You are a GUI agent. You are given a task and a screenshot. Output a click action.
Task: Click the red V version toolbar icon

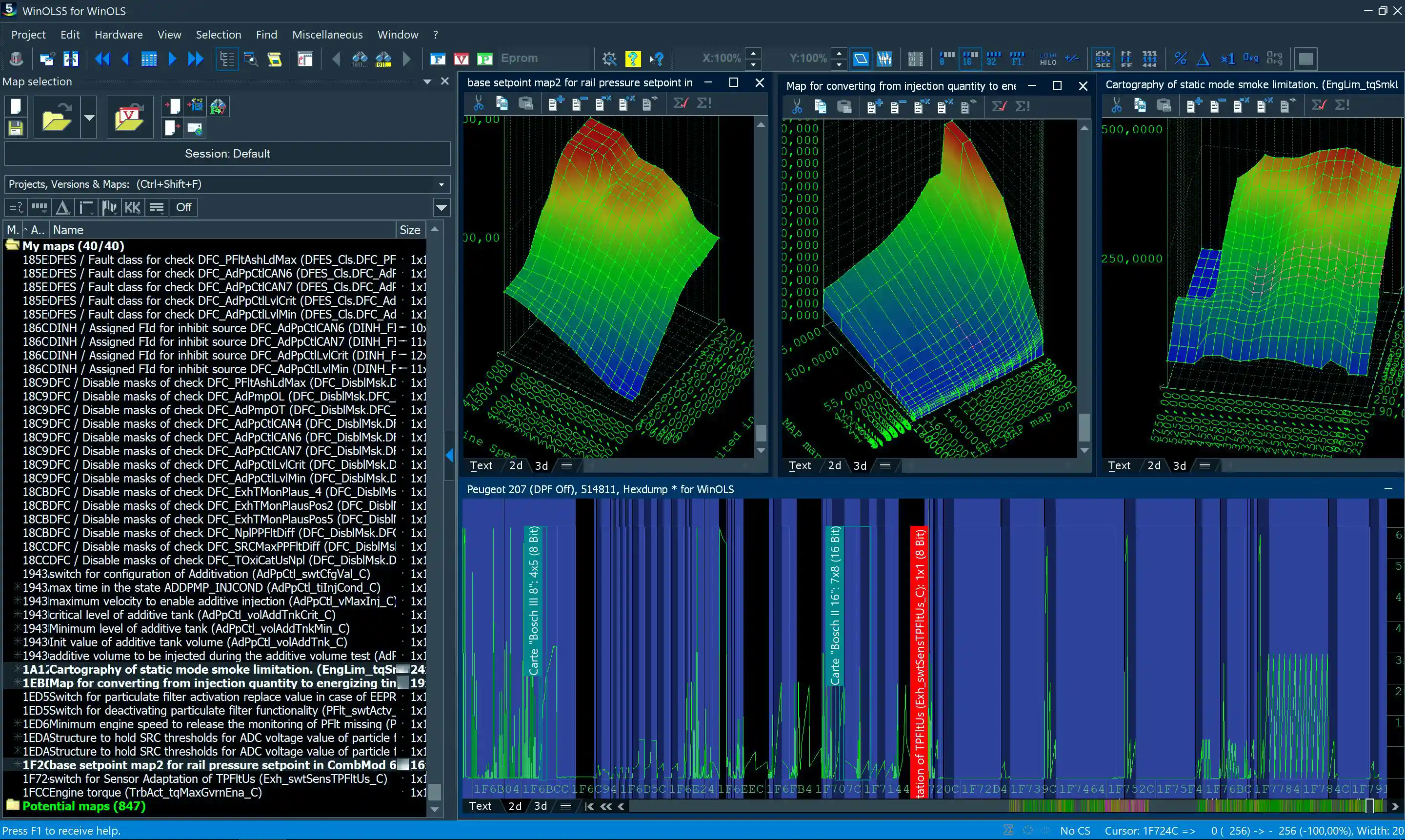click(461, 59)
